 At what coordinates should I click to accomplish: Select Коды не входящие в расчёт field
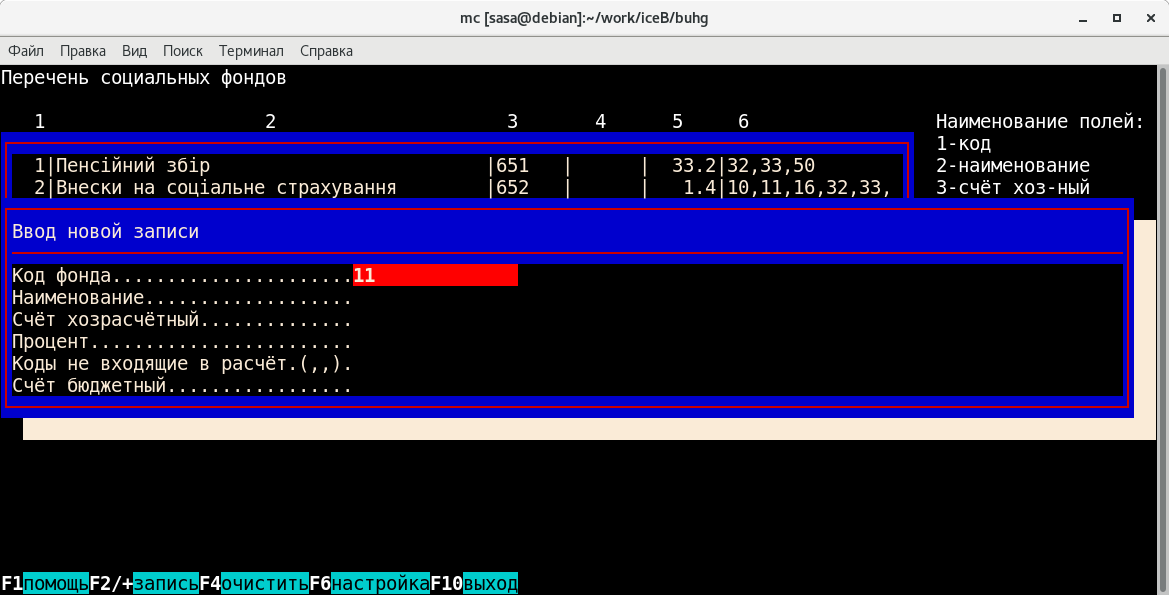(x=181, y=364)
